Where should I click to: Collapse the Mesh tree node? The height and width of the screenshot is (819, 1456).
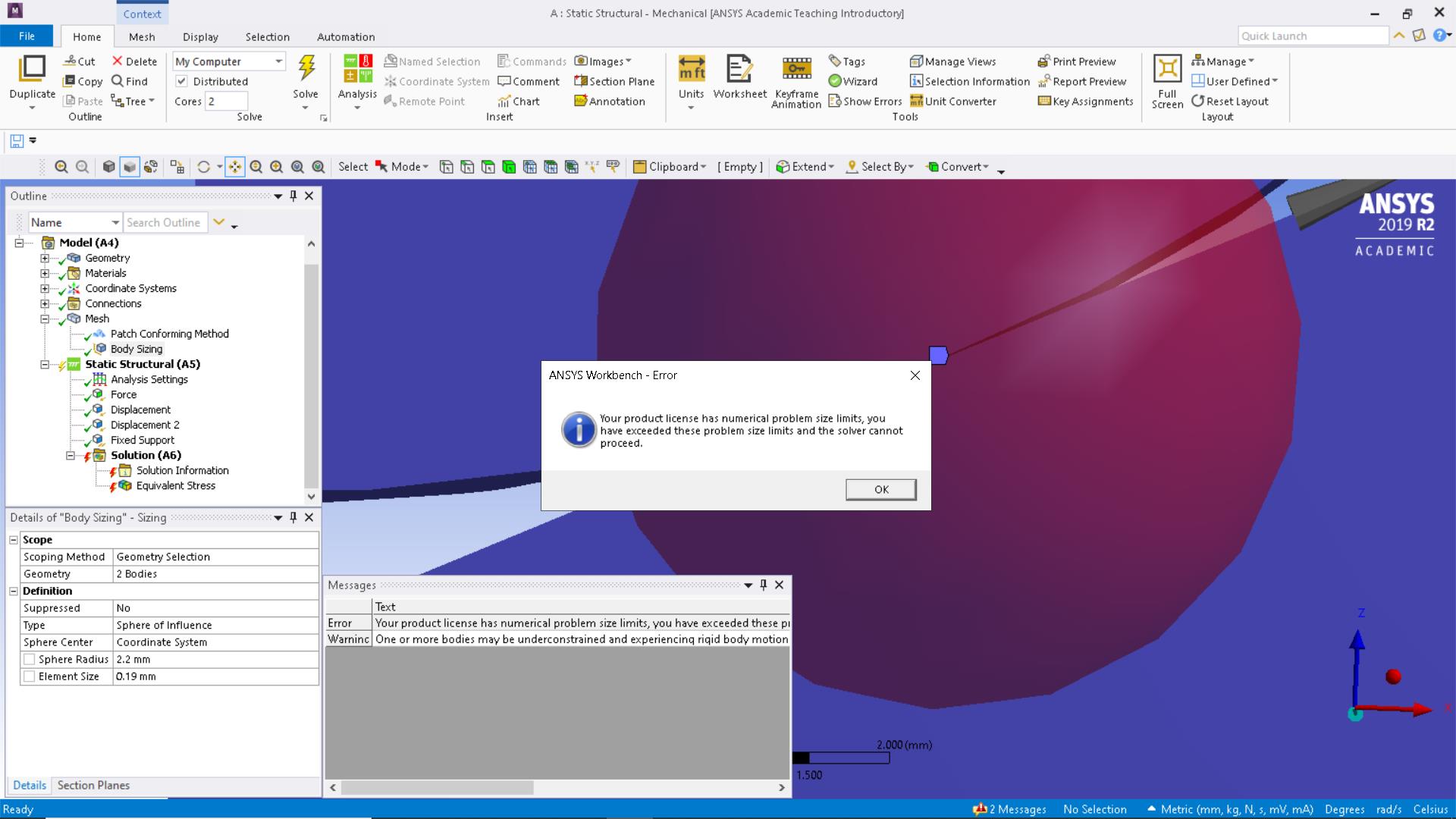tap(45, 319)
